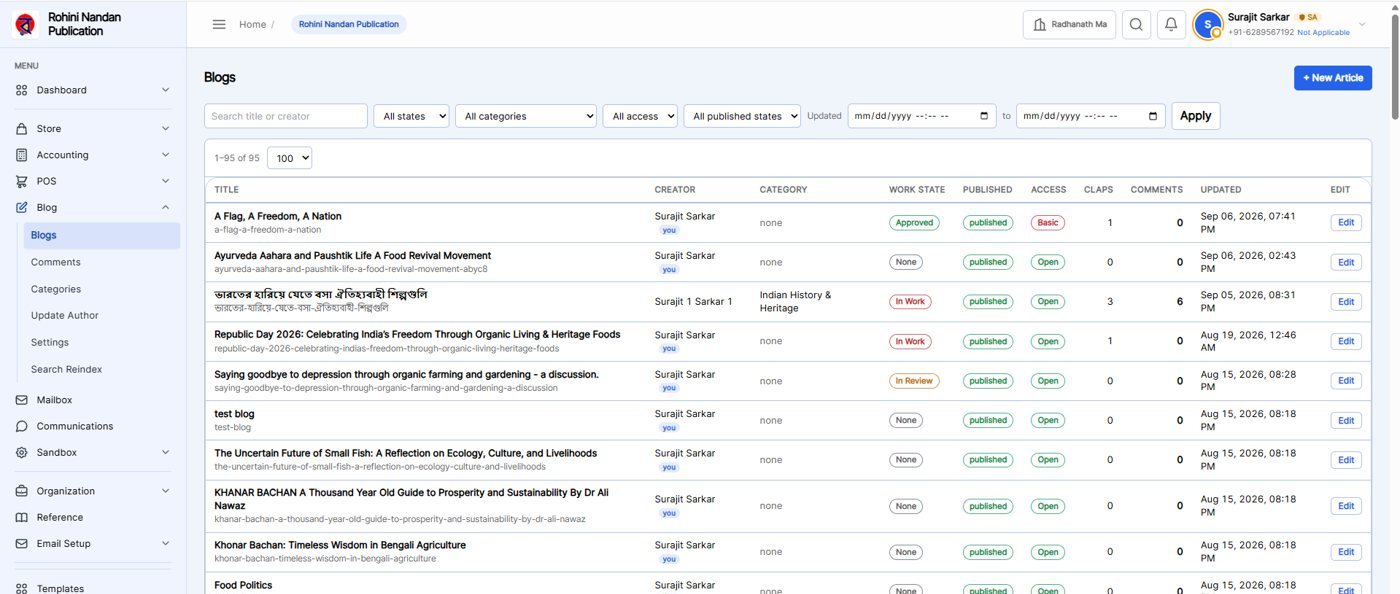This screenshot has width=1400, height=594.
Task: Click the Radhanath Ma building icon
Action: coord(1040,25)
